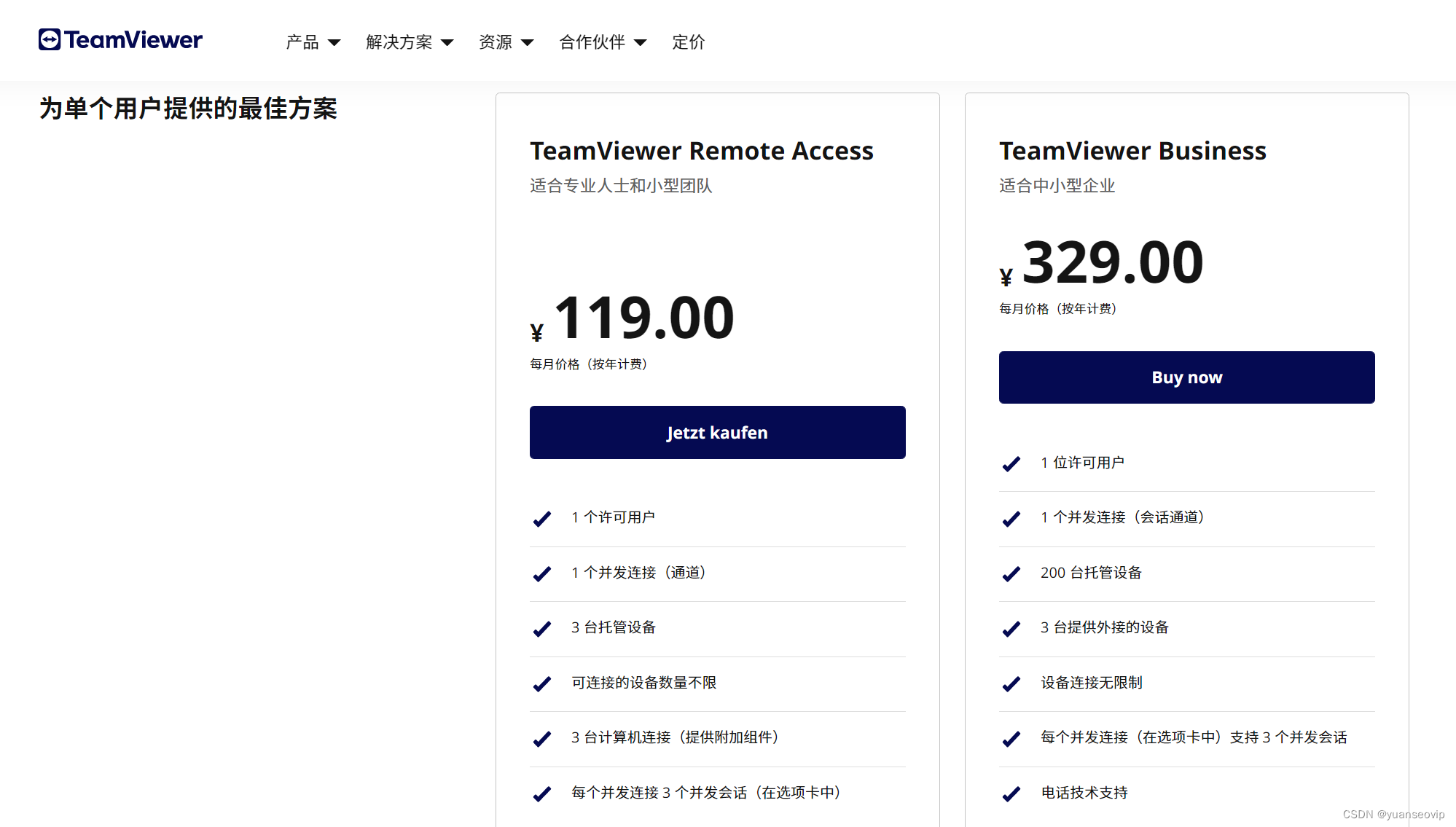Click checkmark beside 1 个许可用户
This screenshot has height=827, width=1456.
541,519
